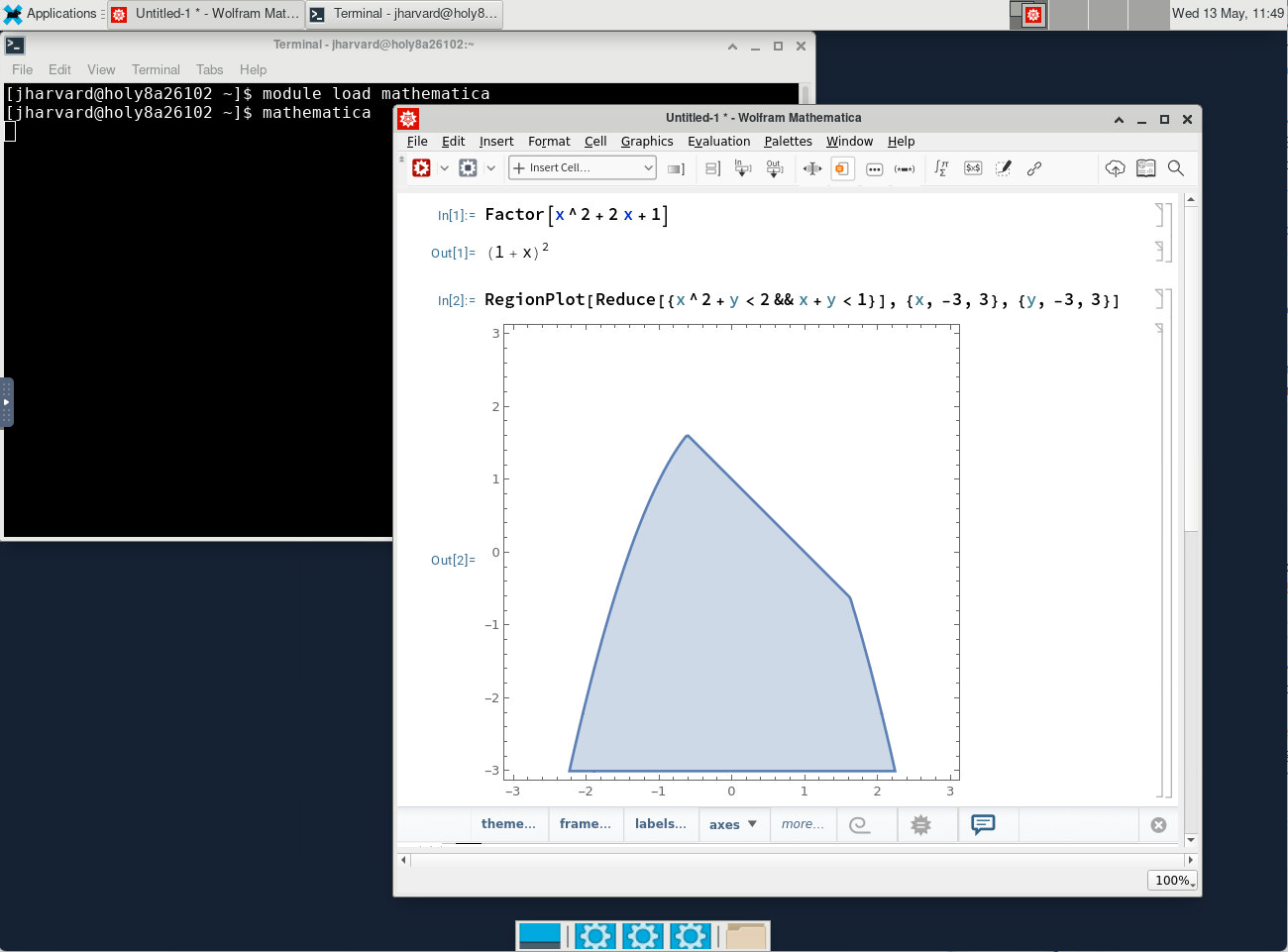Toggle the cell bracket of the Out[1] cell

point(1159,251)
